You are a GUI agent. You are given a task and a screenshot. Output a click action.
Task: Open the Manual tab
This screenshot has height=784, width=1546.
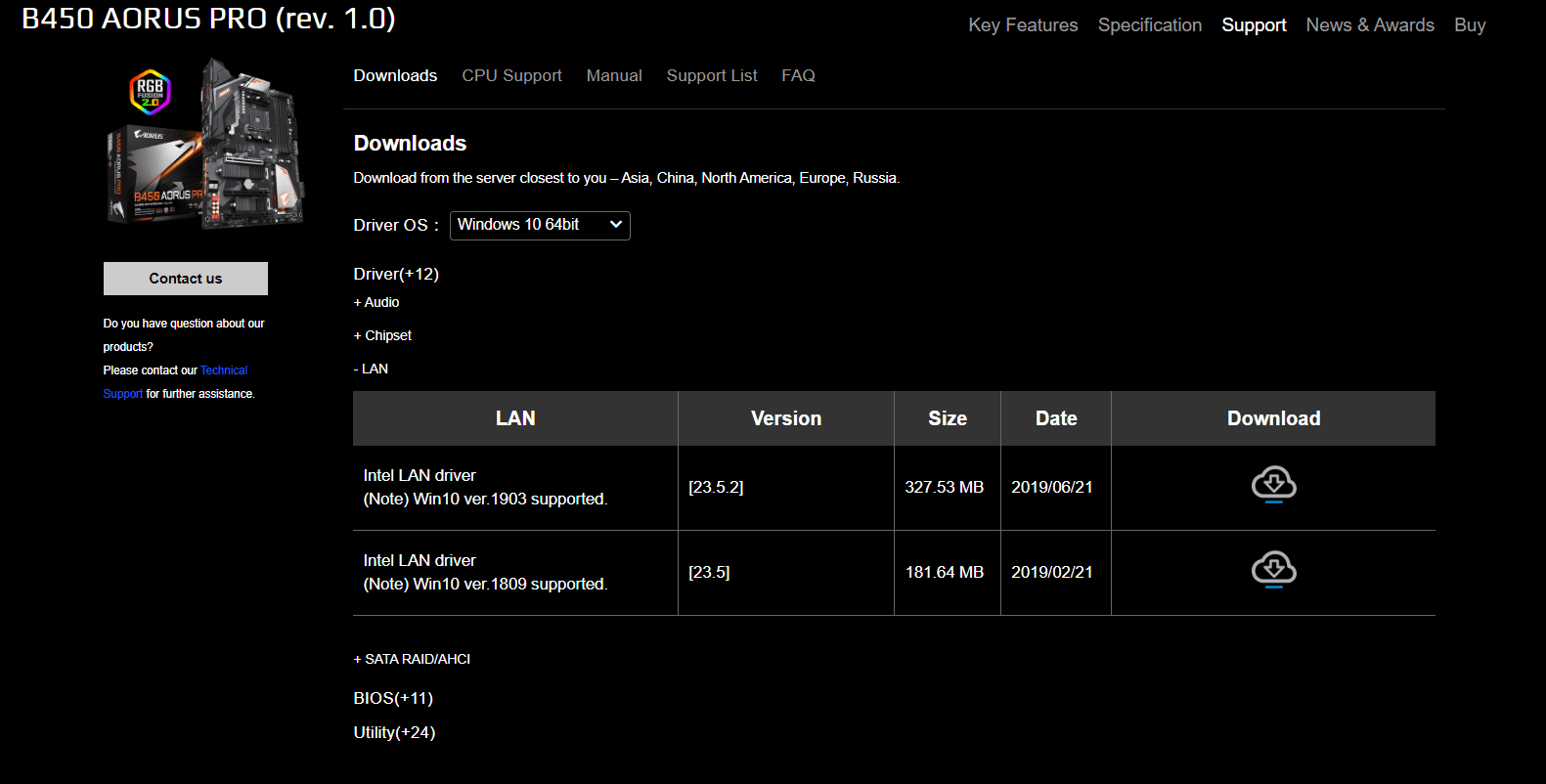[614, 75]
